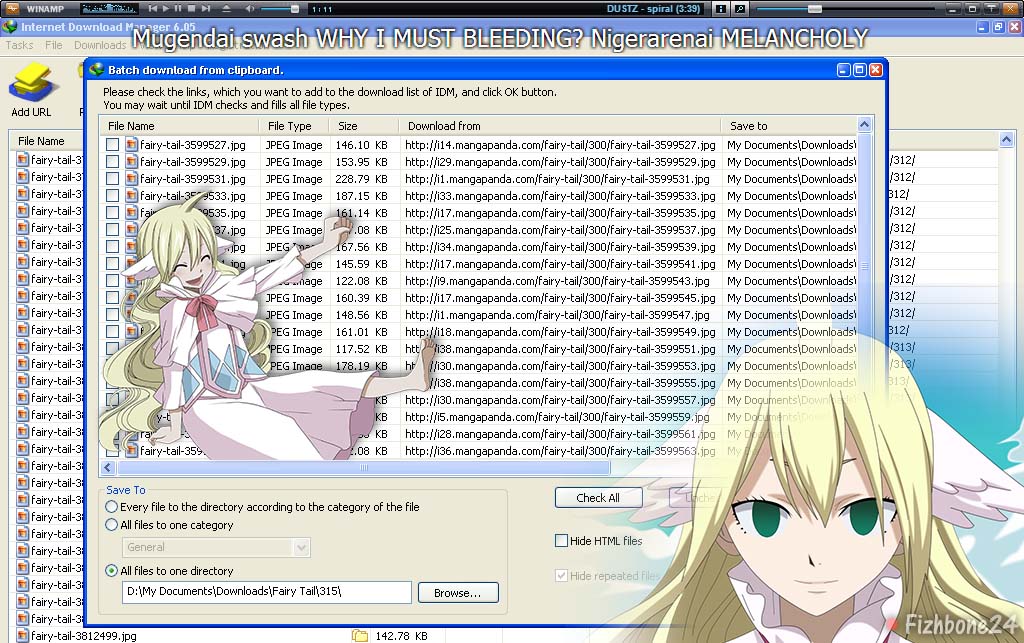This screenshot has width=1024, height=643.
Task: Click main window File Name column header
Action: 46,141
